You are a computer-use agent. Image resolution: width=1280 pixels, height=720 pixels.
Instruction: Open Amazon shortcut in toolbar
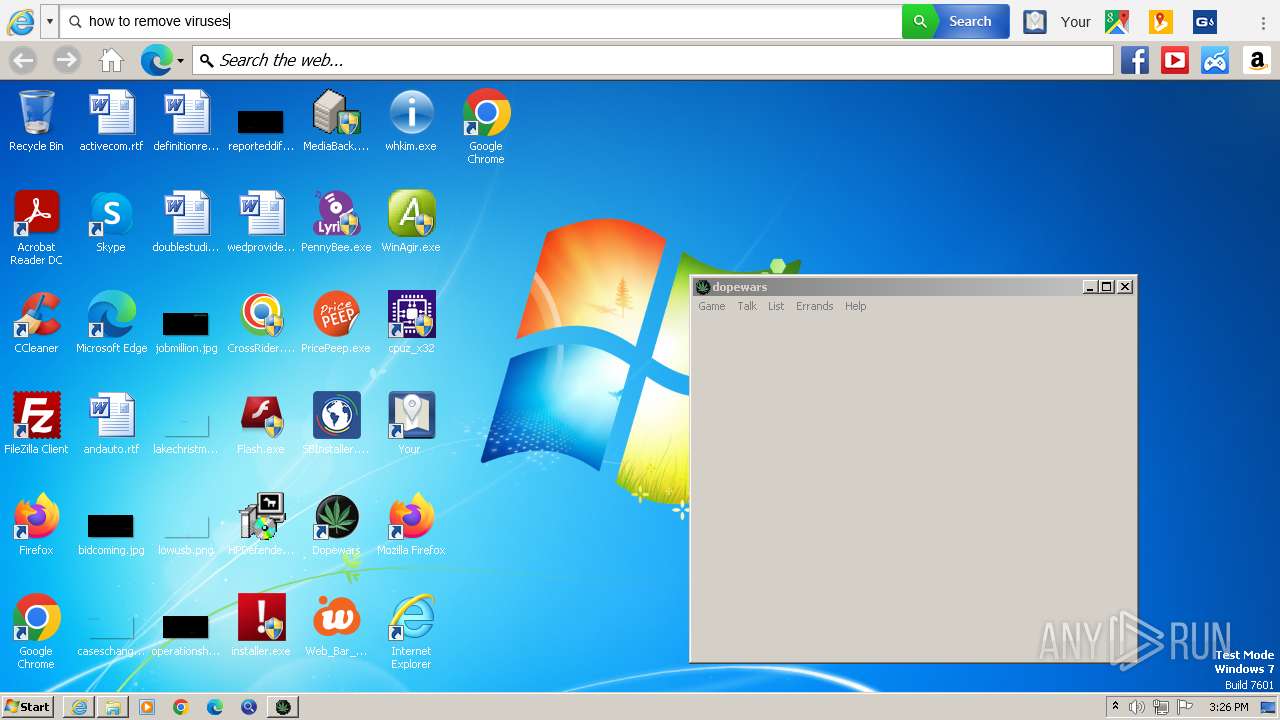1257,60
